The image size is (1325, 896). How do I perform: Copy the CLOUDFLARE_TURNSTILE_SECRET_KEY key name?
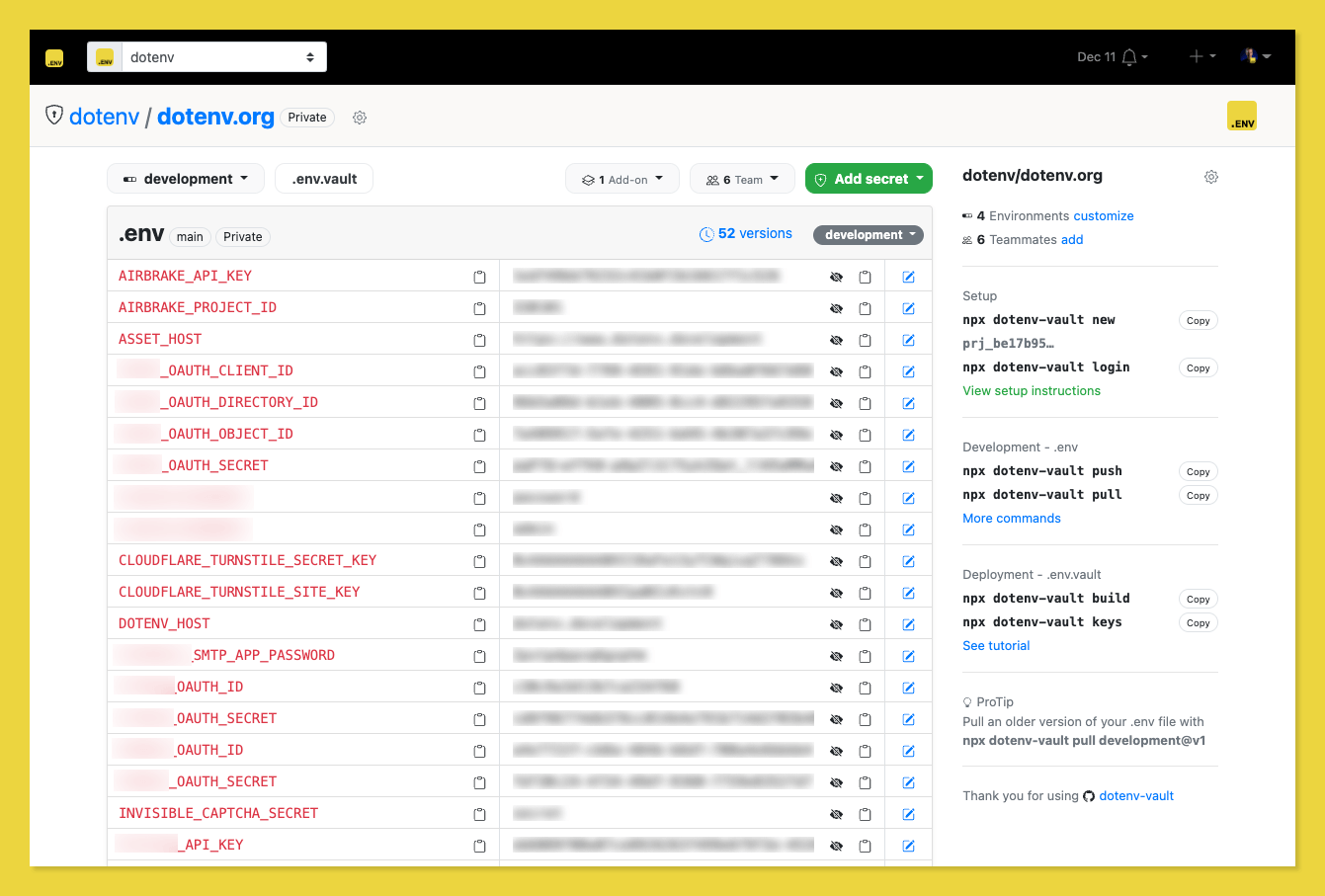[x=479, y=562]
